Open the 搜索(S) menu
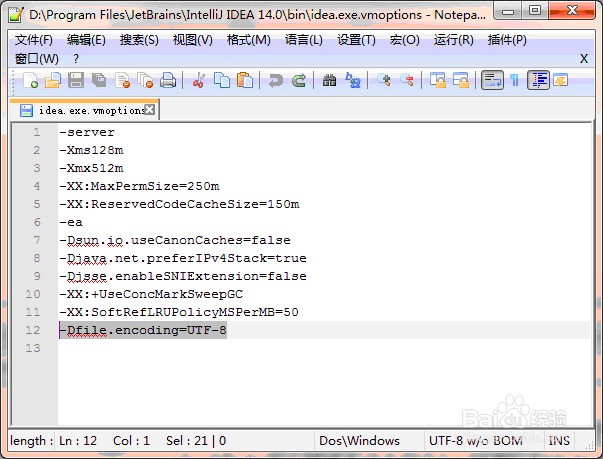Image resolution: width=603 pixels, height=459 pixels. coord(139,40)
